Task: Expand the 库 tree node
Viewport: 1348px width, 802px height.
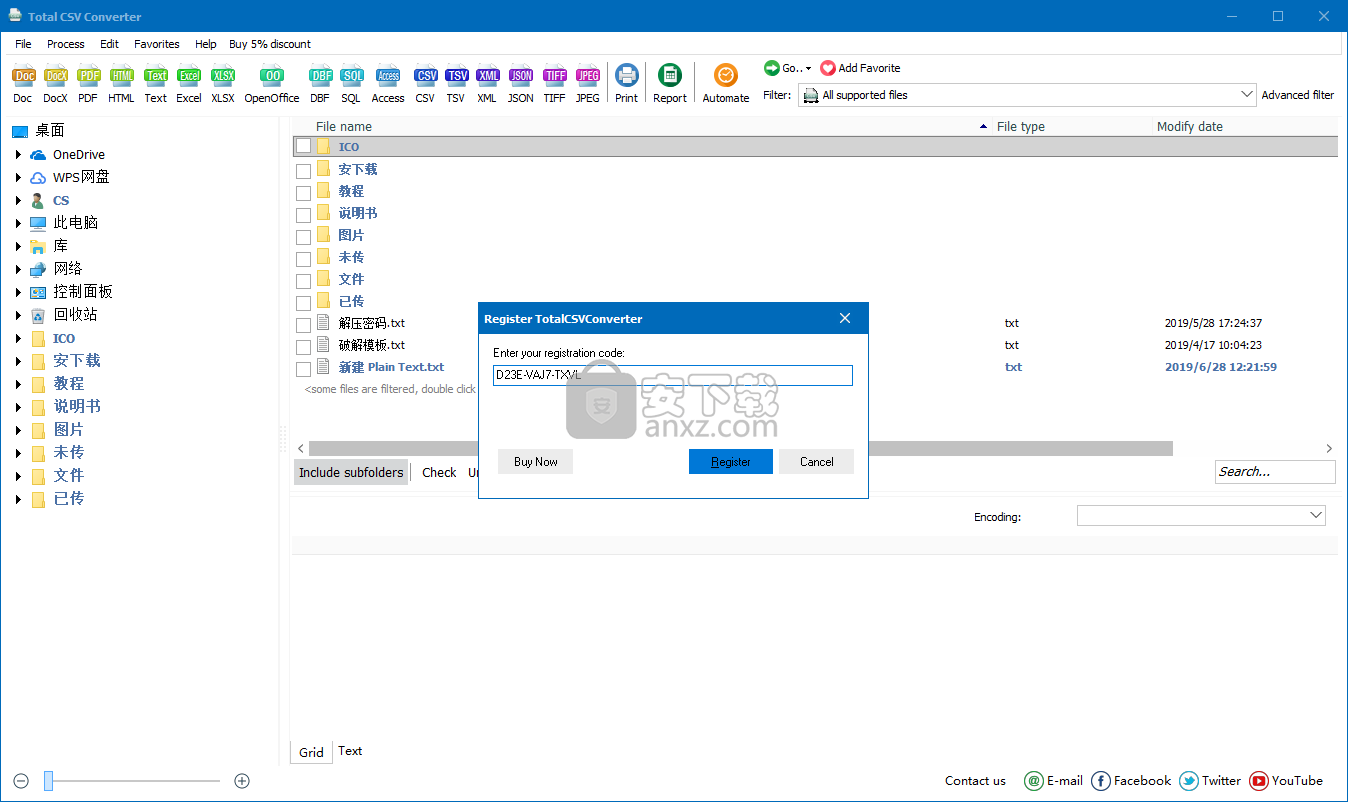Action: 18,247
